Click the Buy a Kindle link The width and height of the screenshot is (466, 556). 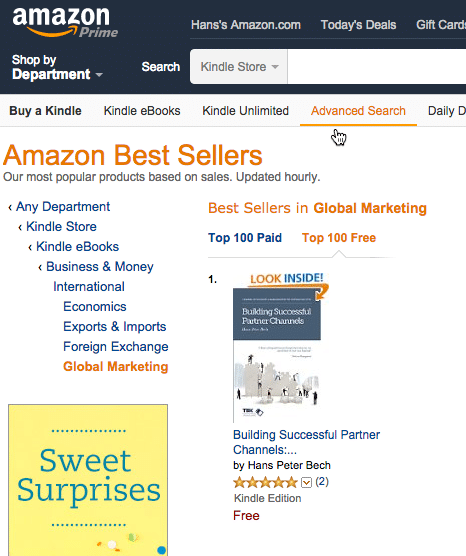[45, 111]
